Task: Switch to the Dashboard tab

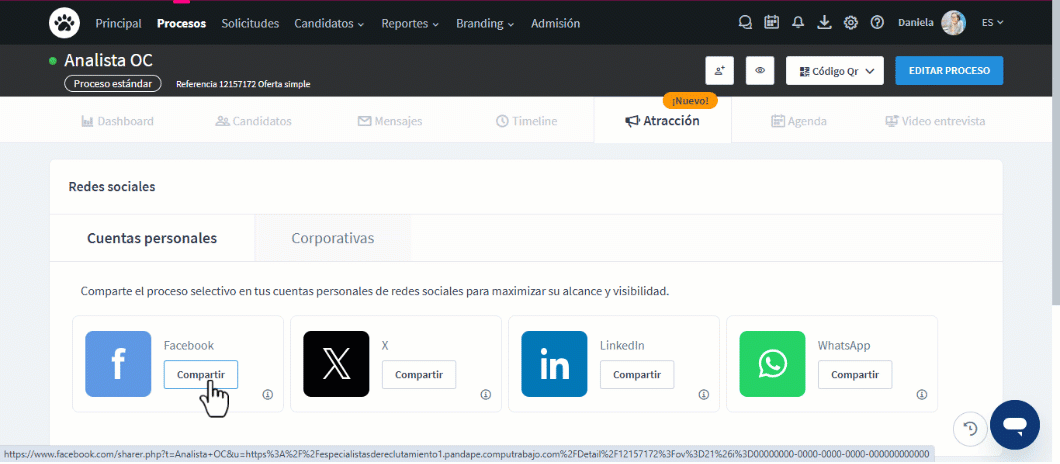Action: point(118,121)
